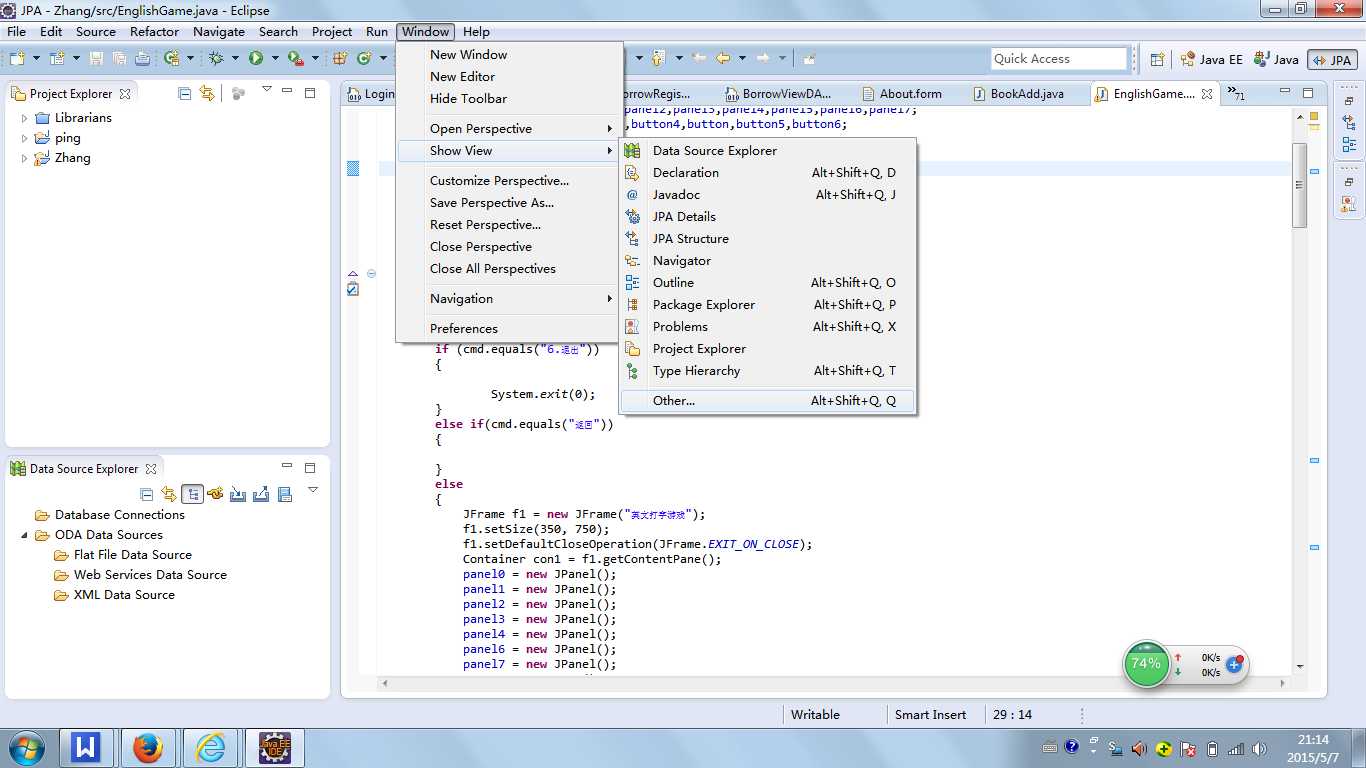
Task: Select Outline in the Show View submenu
Action: (x=767, y=283)
